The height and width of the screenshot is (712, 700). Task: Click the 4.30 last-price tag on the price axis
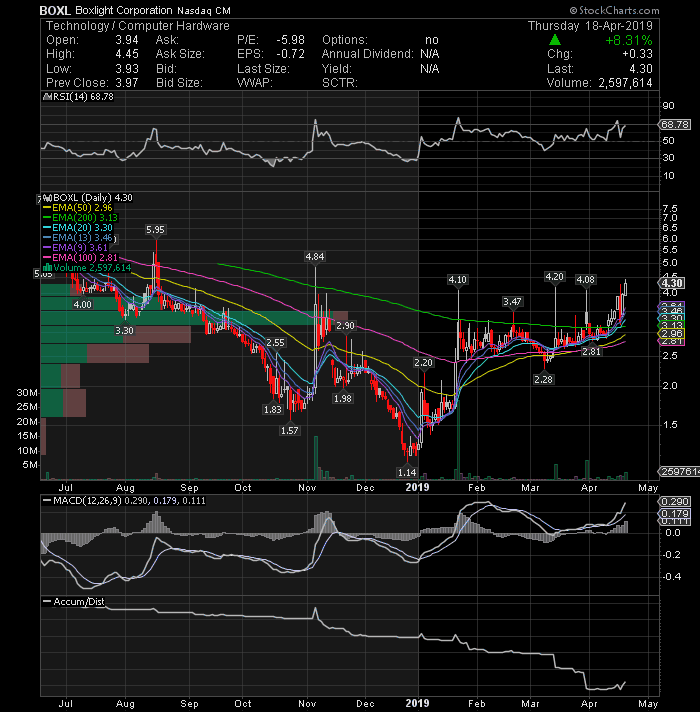tap(672, 283)
